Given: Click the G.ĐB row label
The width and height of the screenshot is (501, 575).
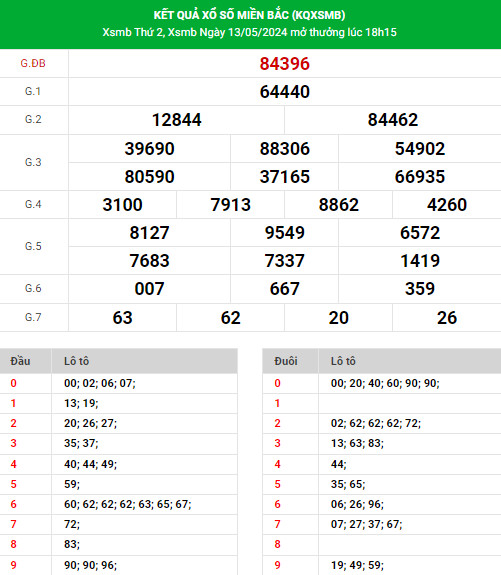Looking at the screenshot, I should [x=33, y=63].
